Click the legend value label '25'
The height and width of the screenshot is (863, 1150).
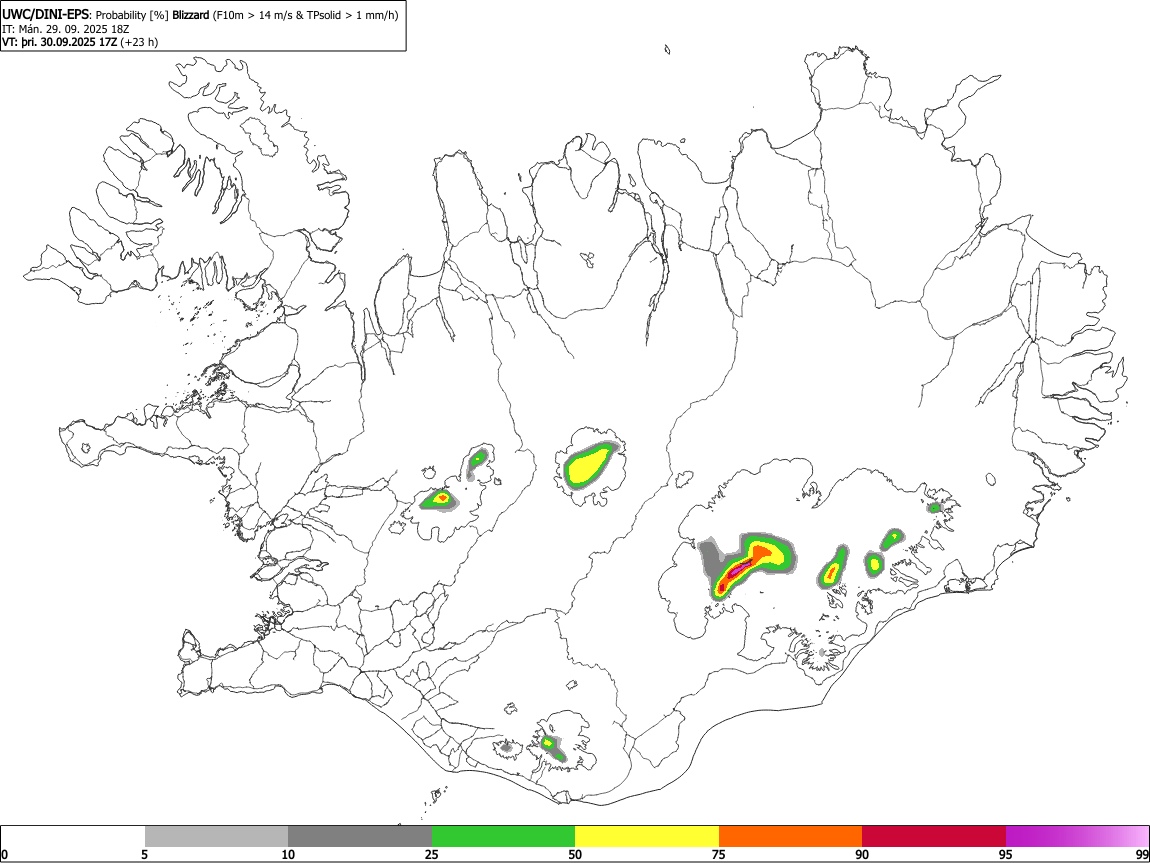pyautogui.click(x=432, y=855)
